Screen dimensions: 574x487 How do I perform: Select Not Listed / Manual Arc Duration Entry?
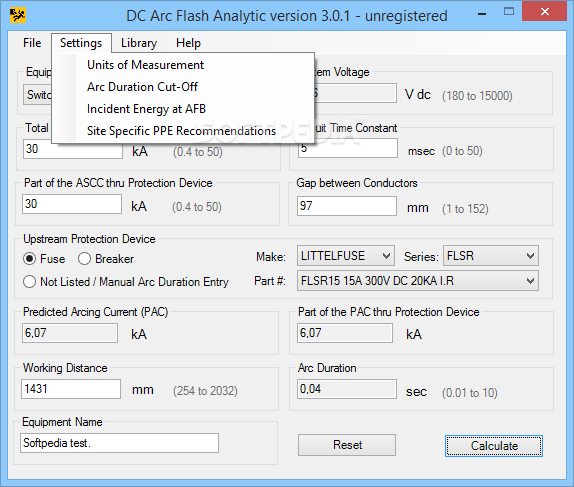pos(126,282)
